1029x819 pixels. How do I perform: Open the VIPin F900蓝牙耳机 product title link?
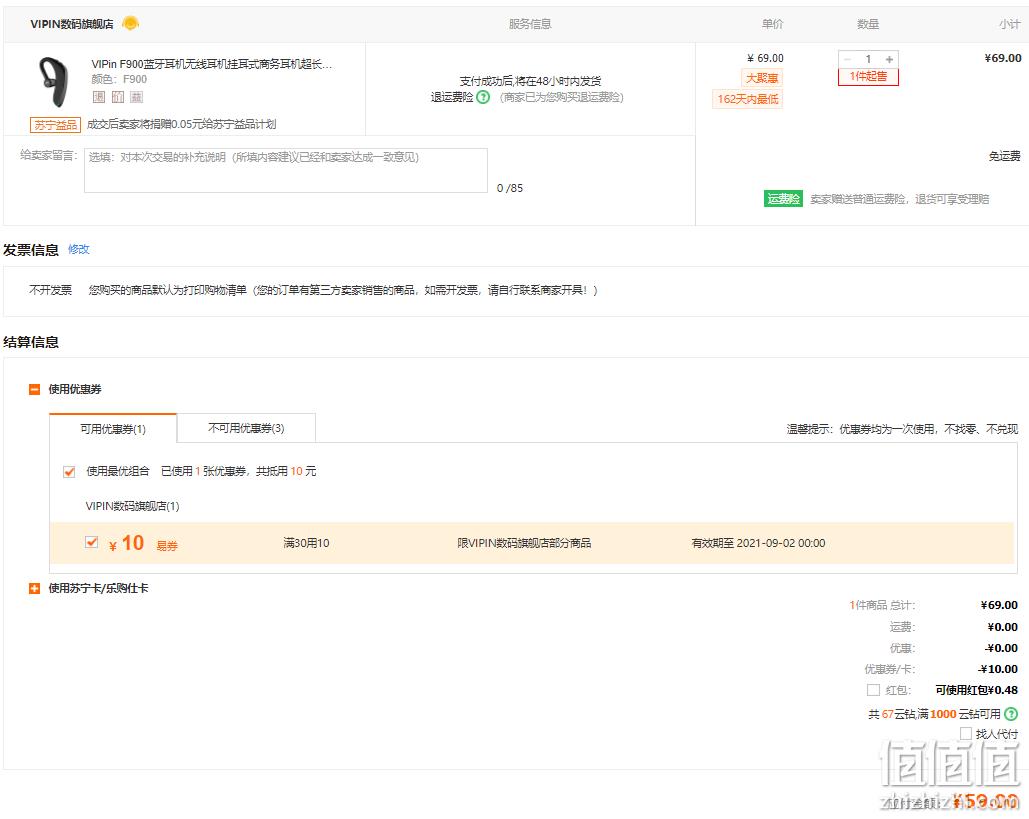click(x=212, y=64)
